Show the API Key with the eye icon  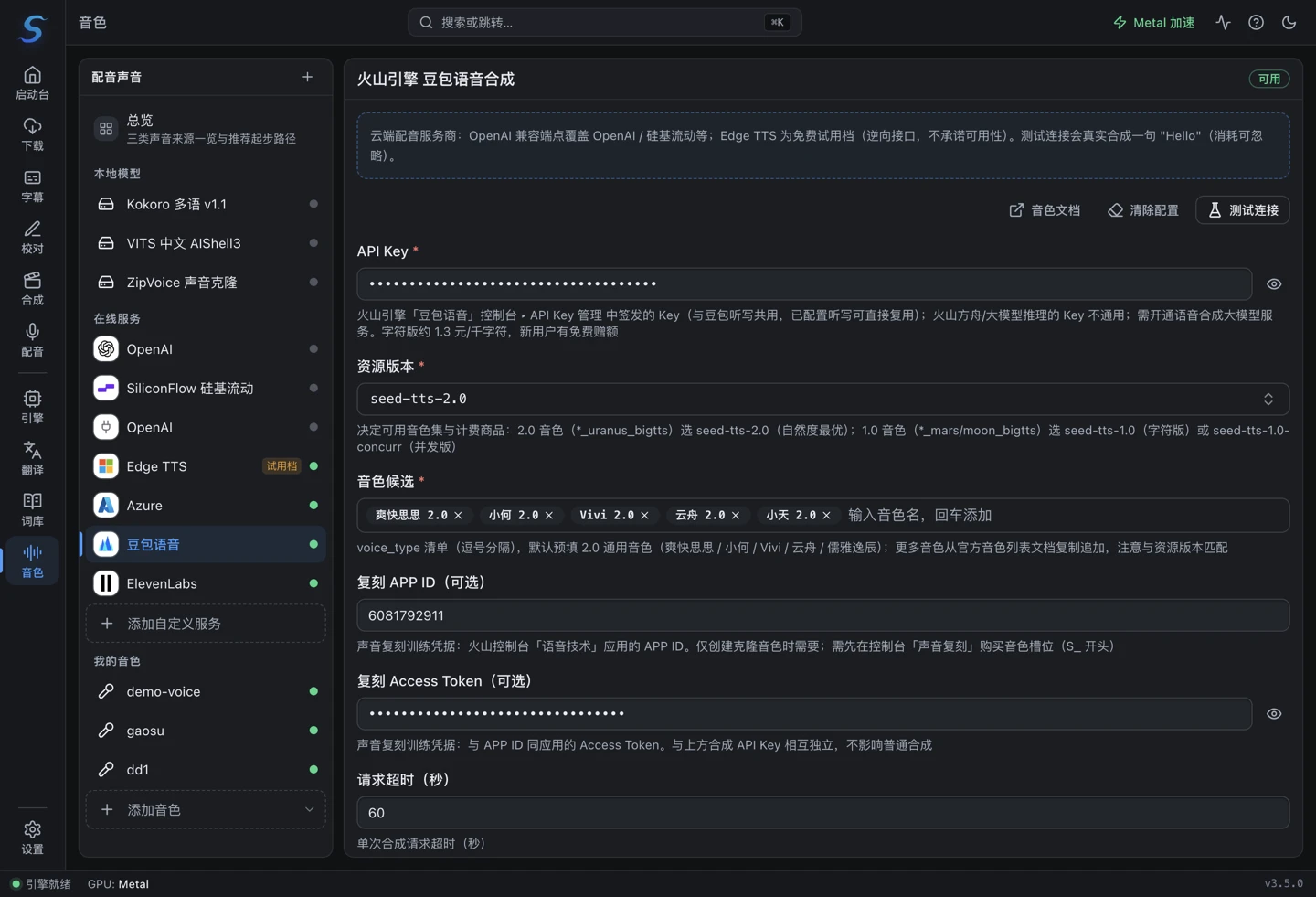(x=1274, y=284)
